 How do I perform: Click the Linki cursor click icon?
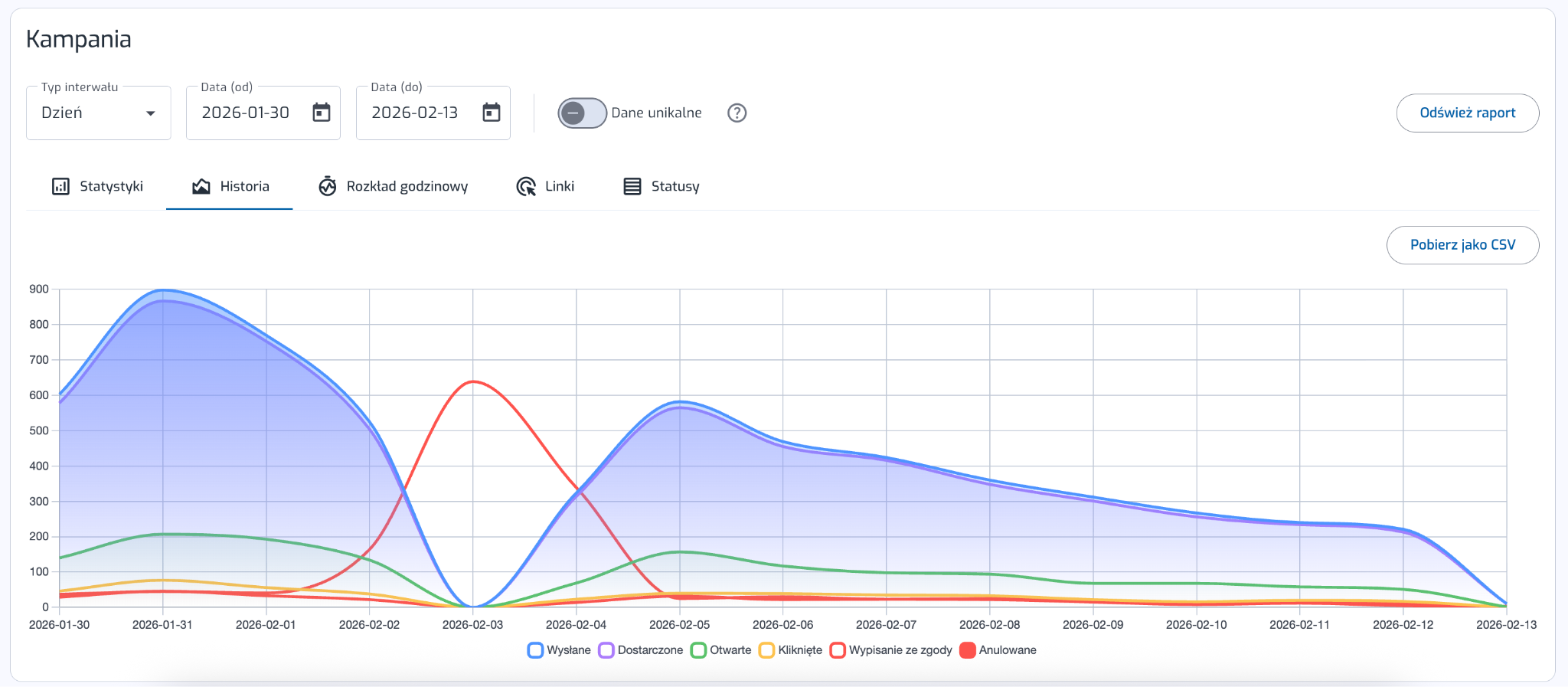tap(526, 186)
